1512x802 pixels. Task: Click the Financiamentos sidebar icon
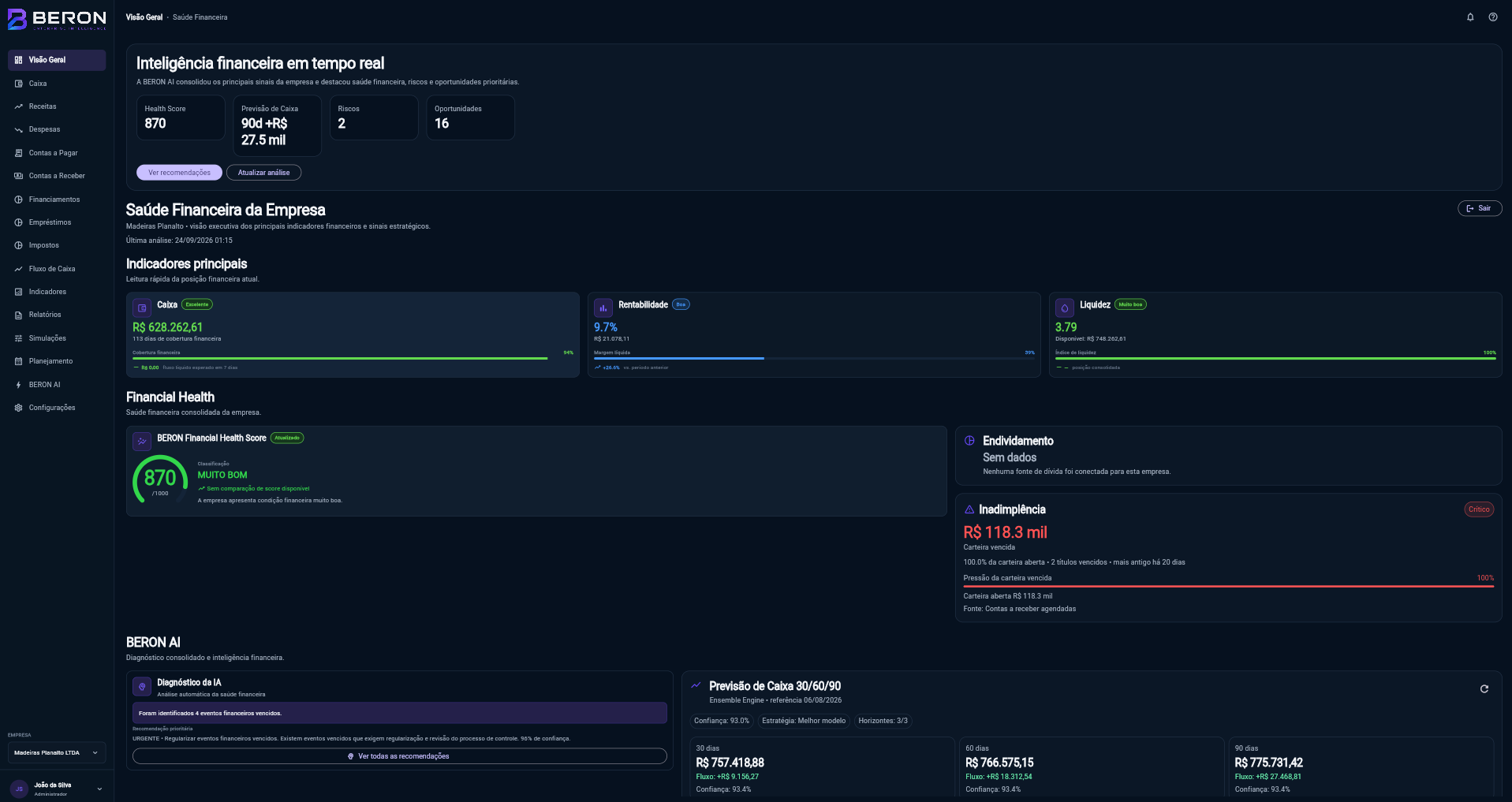(x=18, y=200)
